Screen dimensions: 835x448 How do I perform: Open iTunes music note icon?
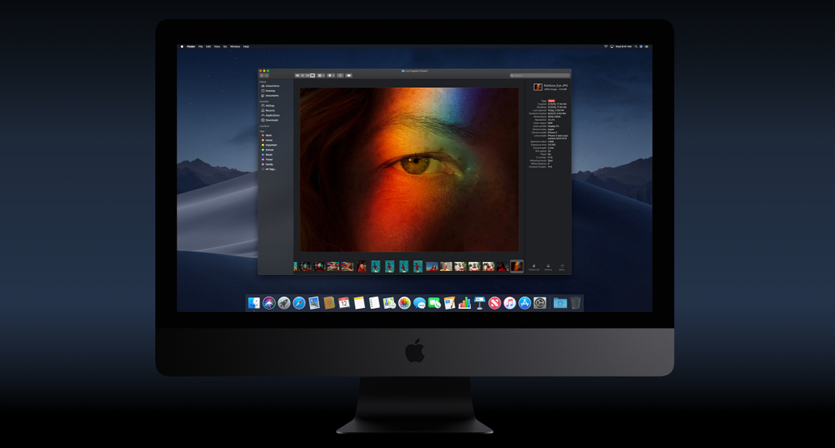pos(510,303)
